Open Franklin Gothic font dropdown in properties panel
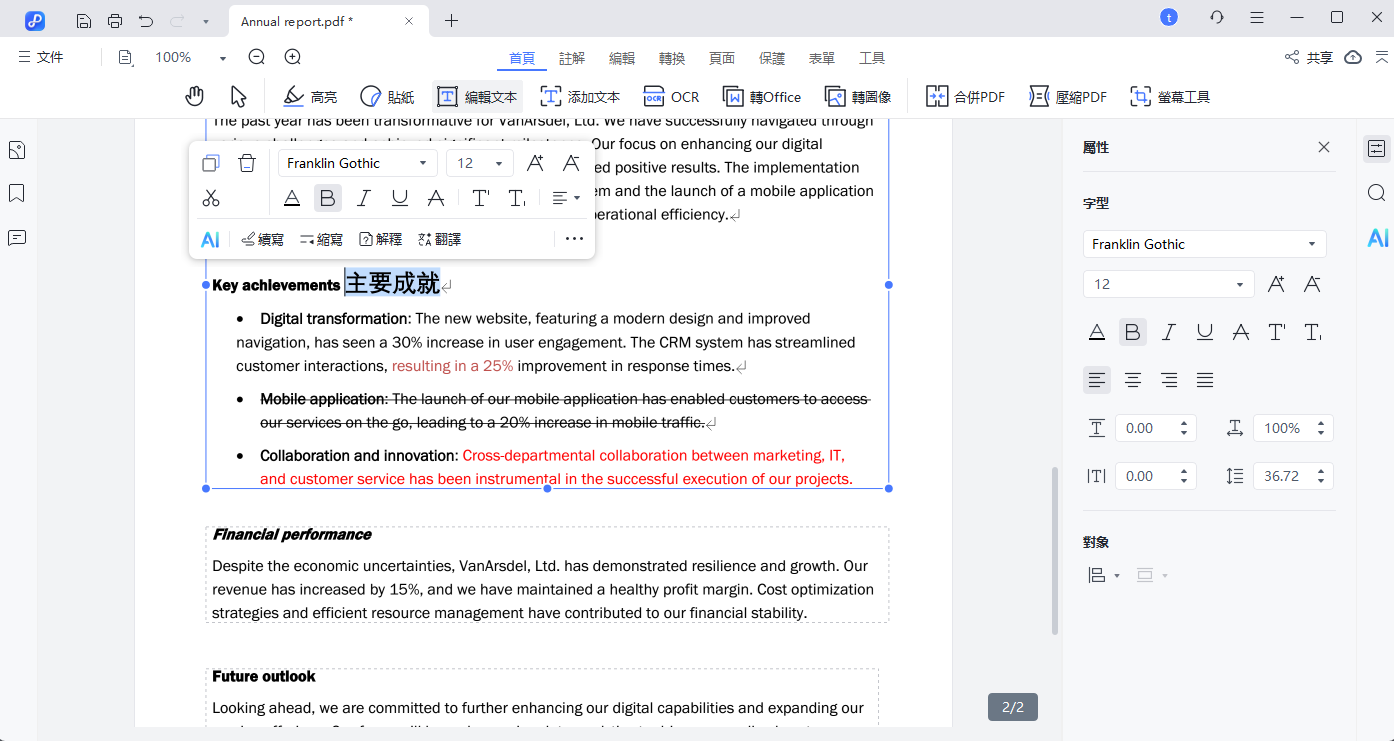 point(1204,244)
